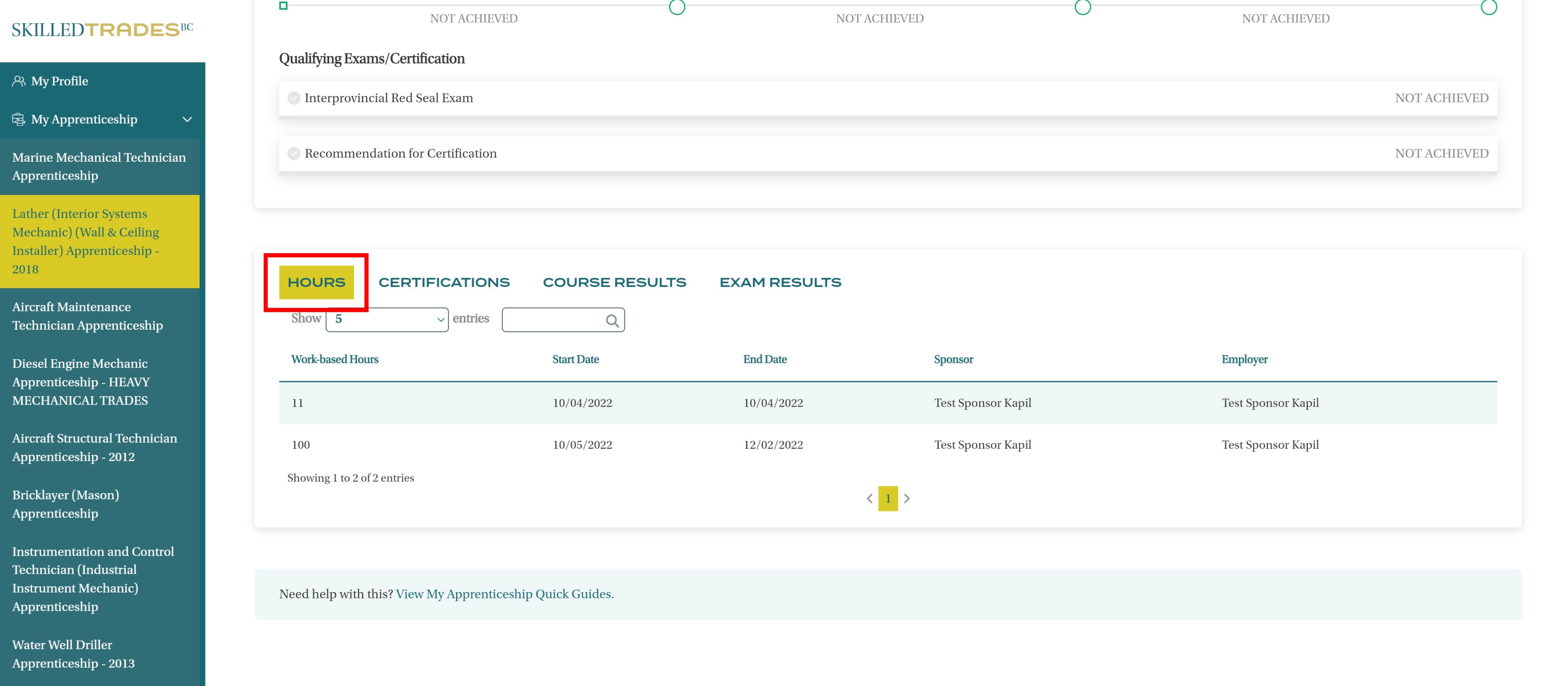Open View My Apprenticeship Quick Guides link
Image resolution: width=1568 pixels, height=686 pixels.
(503, 594)
